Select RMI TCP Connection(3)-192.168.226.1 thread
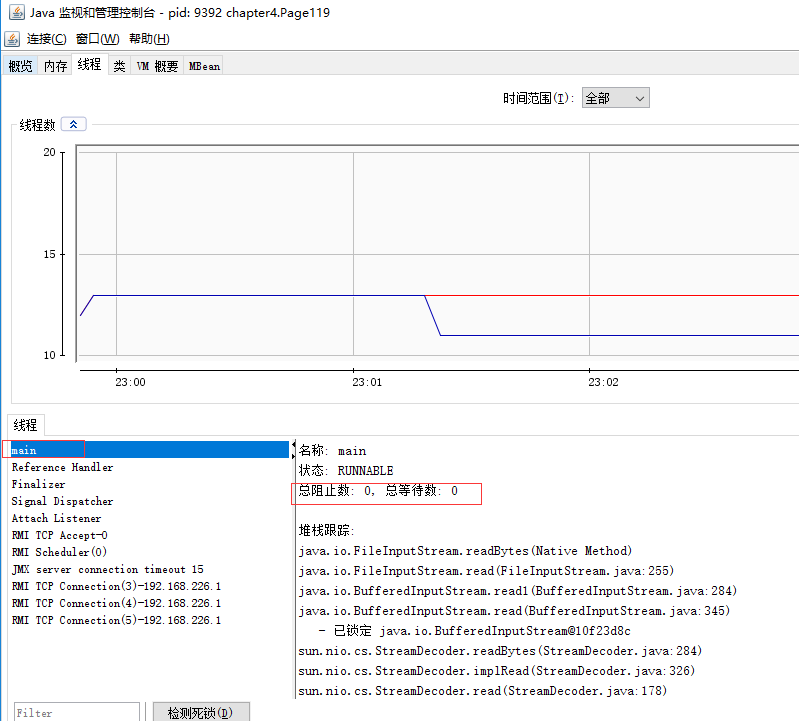The width and height of the screenshot is (799, 721). coord(116,586)
